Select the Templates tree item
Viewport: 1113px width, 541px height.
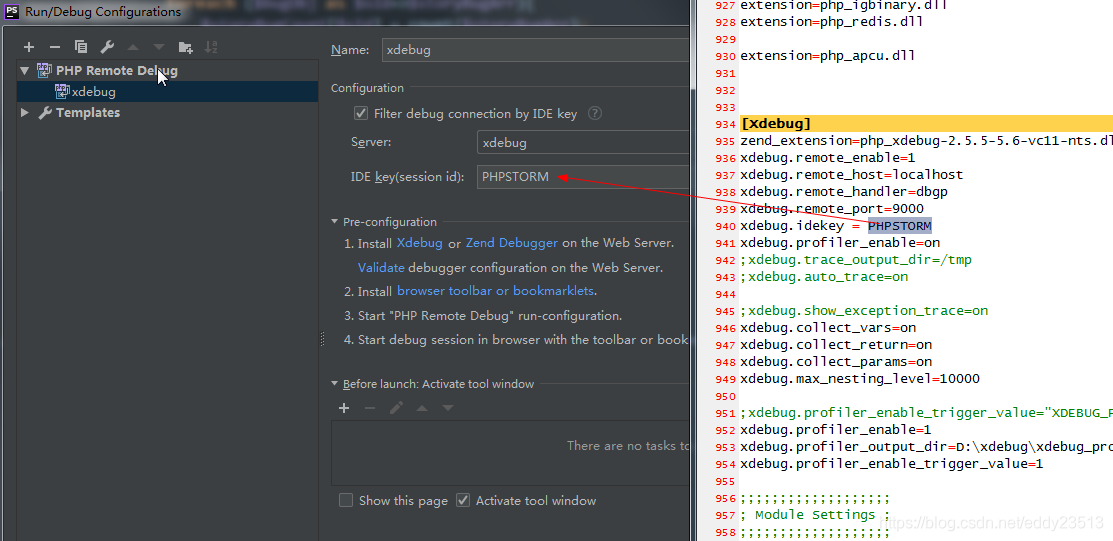[88, 113]
